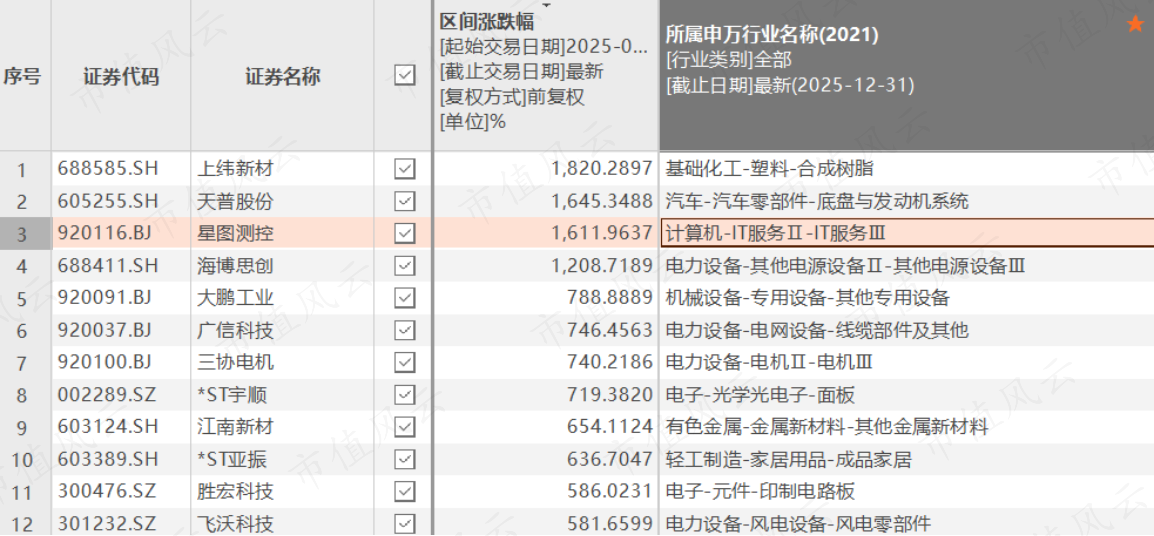This screenshot has width=1154, height=536.
Task: Toggle checkbox for 飞沃科技 row
Action: coord(405,523)
